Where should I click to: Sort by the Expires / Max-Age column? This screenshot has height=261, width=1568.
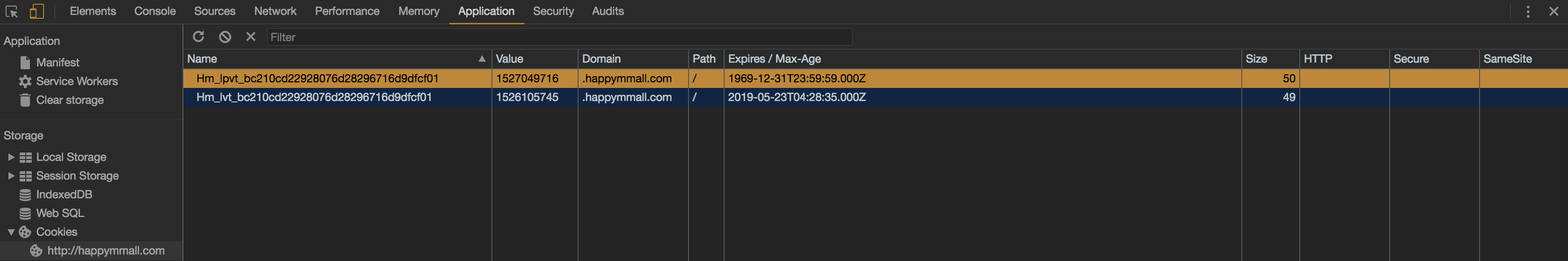tap(774, 59)
